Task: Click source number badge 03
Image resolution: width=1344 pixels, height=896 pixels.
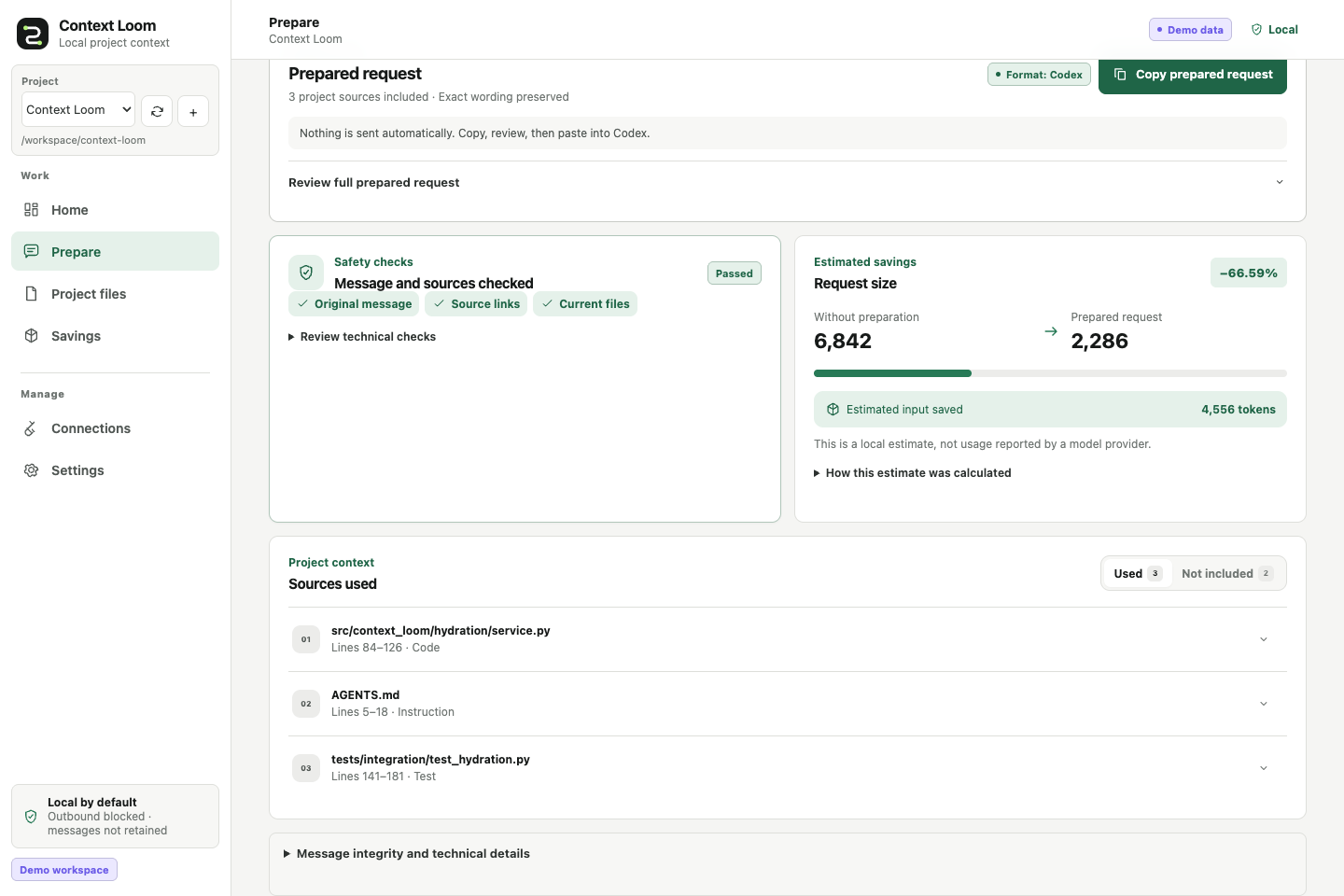Action: tap(306, 768)
